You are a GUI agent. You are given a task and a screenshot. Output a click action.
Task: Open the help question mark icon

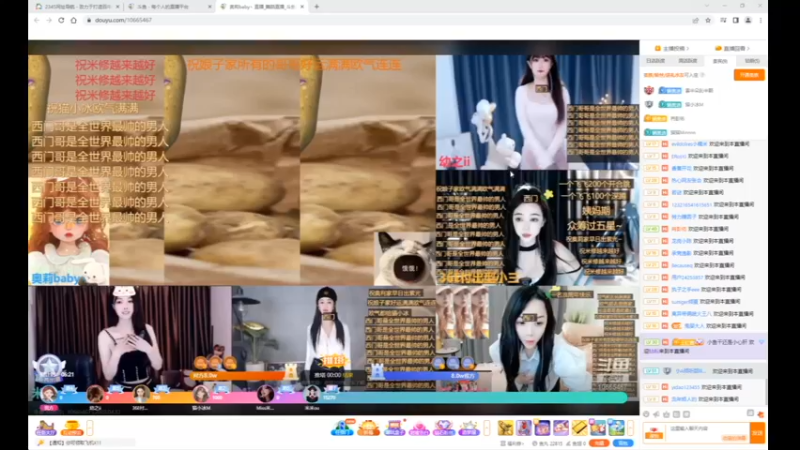(703, 75)
